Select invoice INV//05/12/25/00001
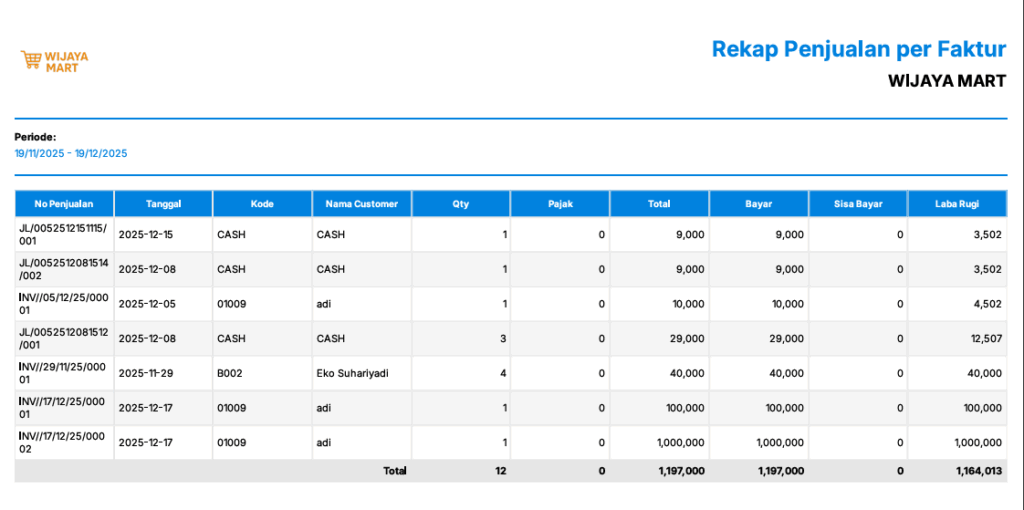This screenshot has width=1024, height=510. click(x=63, y=304)
